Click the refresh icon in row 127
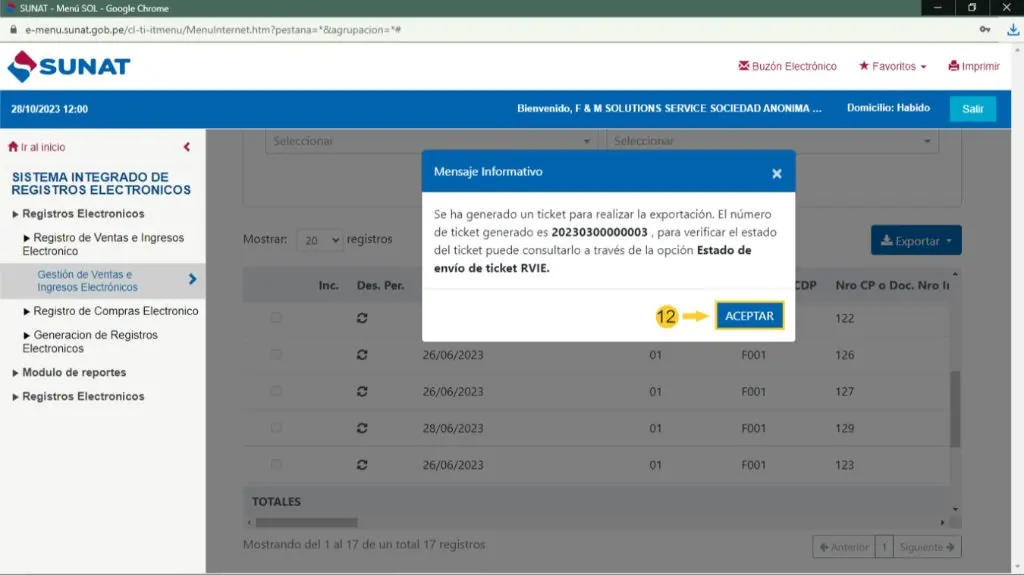The image size is (1024, 575). 362,392
